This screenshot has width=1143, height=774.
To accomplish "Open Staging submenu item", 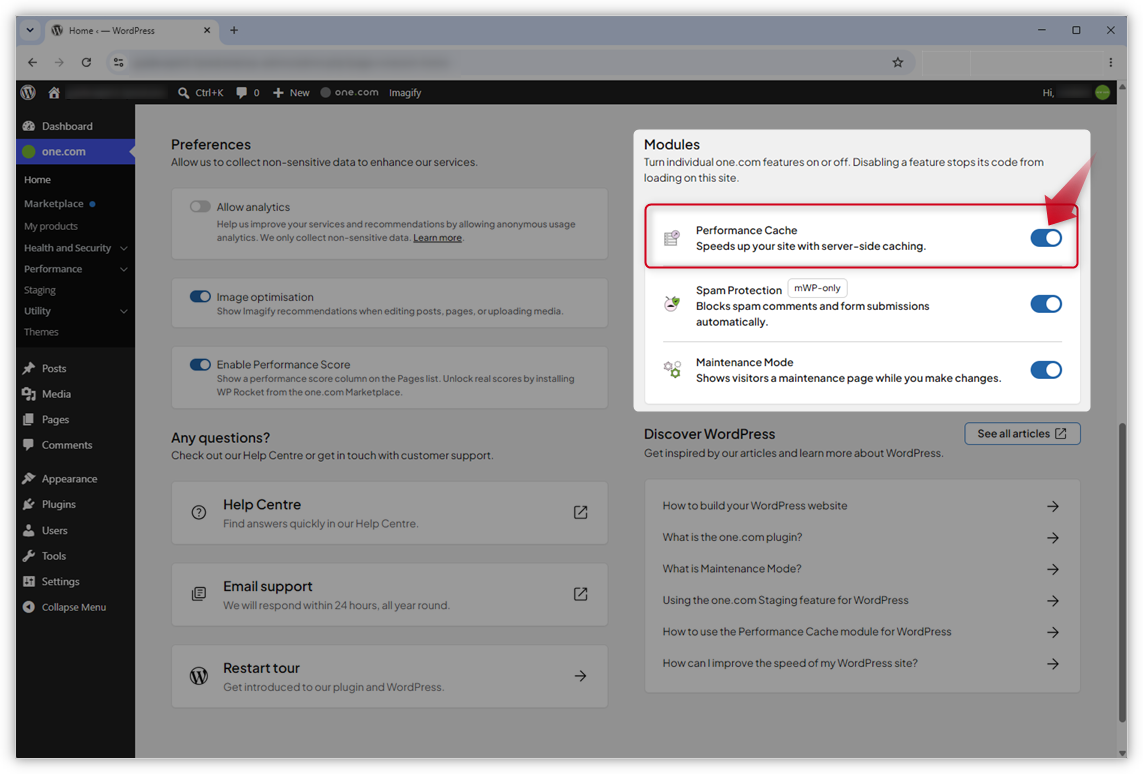I will pyautogui.click(x=39, y=290).
